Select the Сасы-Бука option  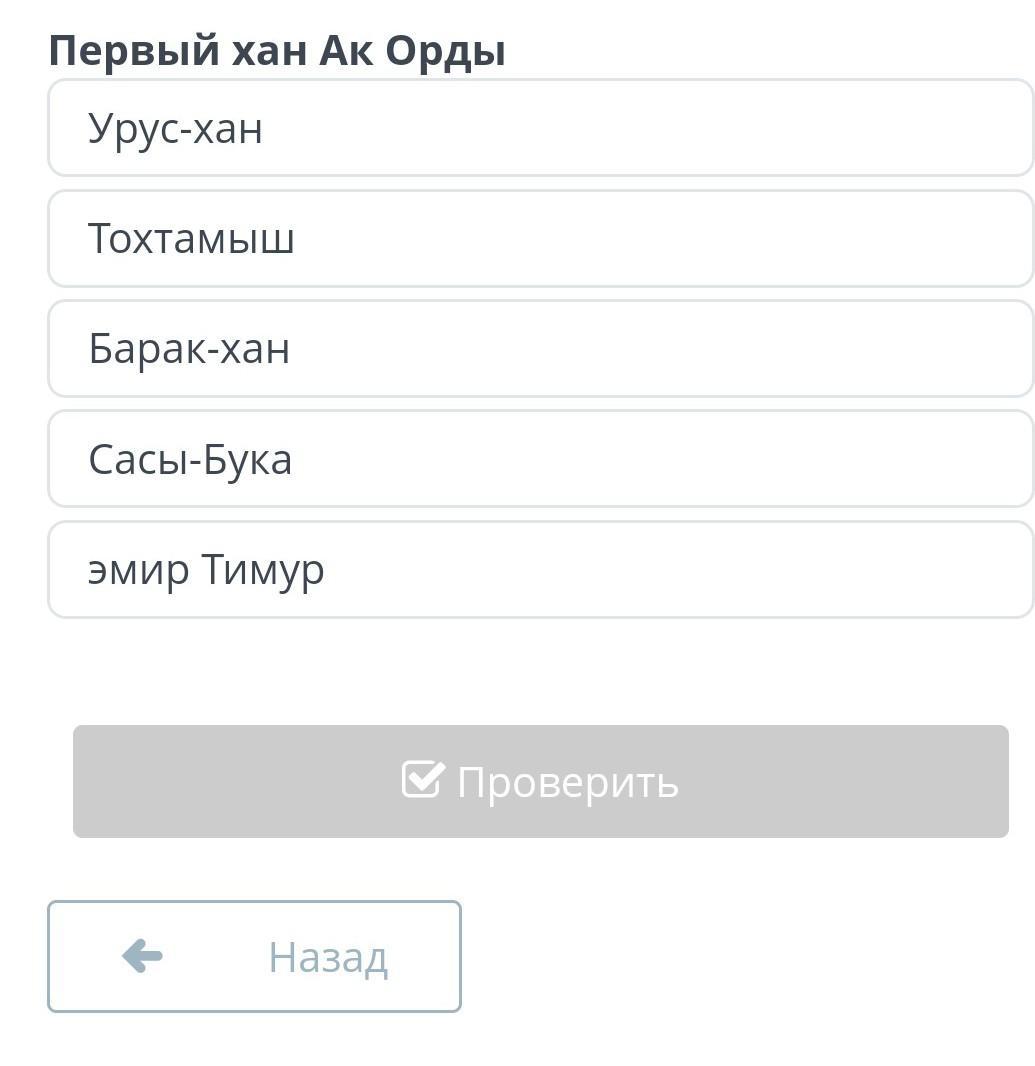[x=190, y=460]
